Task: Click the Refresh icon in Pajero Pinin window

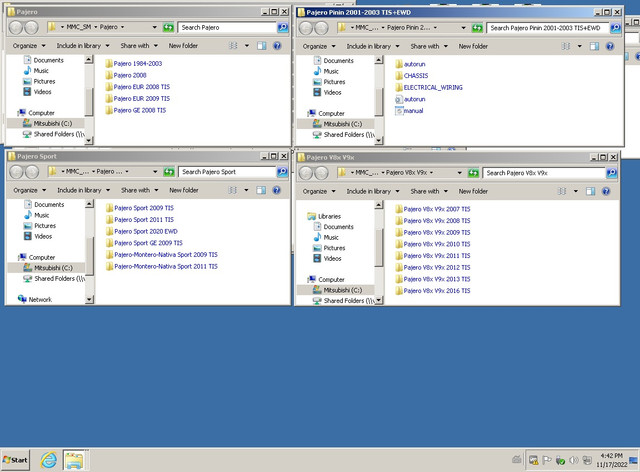Action: pyautogui.click(x=477, y=28)
